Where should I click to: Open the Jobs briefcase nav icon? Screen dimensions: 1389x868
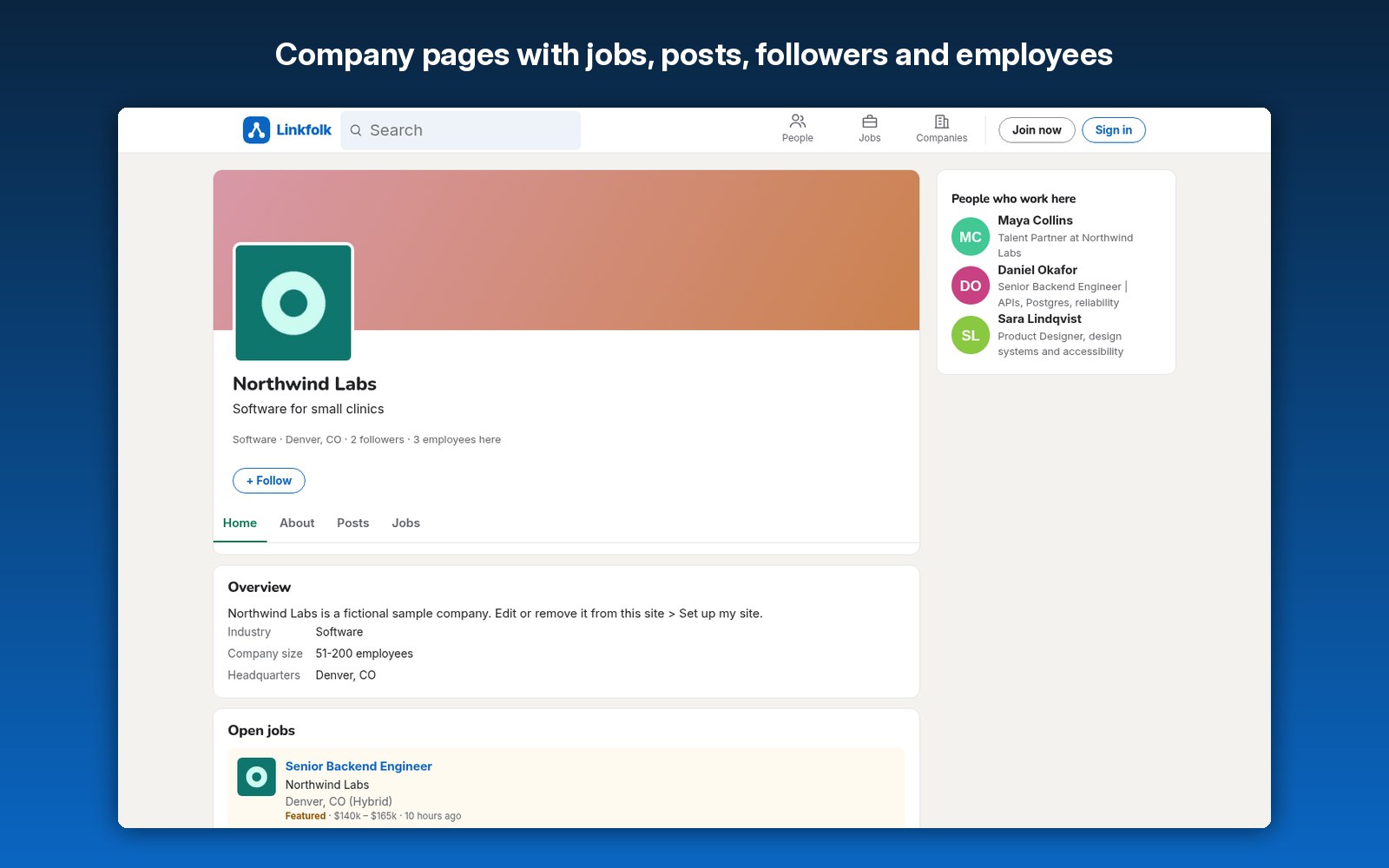pos(870,122)
